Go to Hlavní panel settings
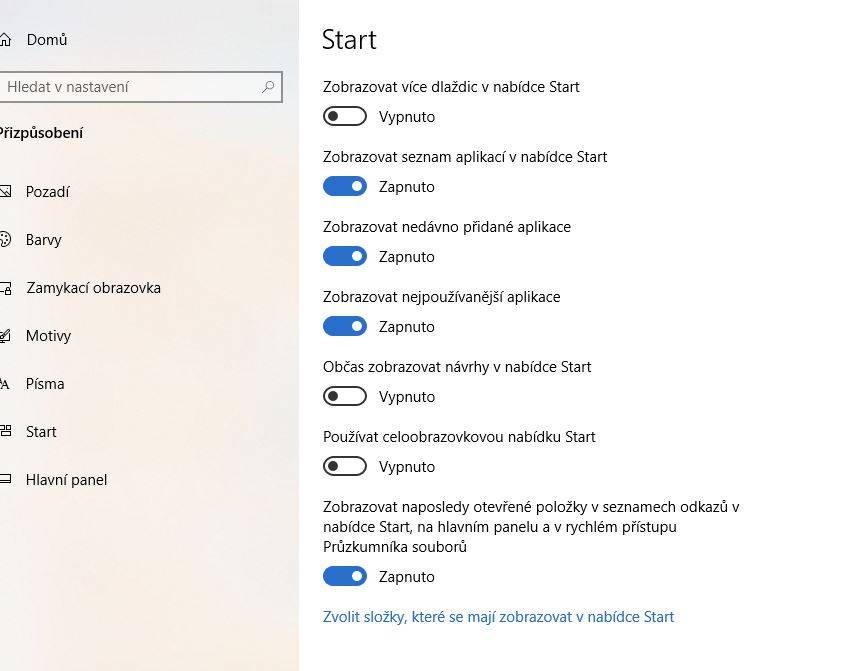 click(66, 480)
